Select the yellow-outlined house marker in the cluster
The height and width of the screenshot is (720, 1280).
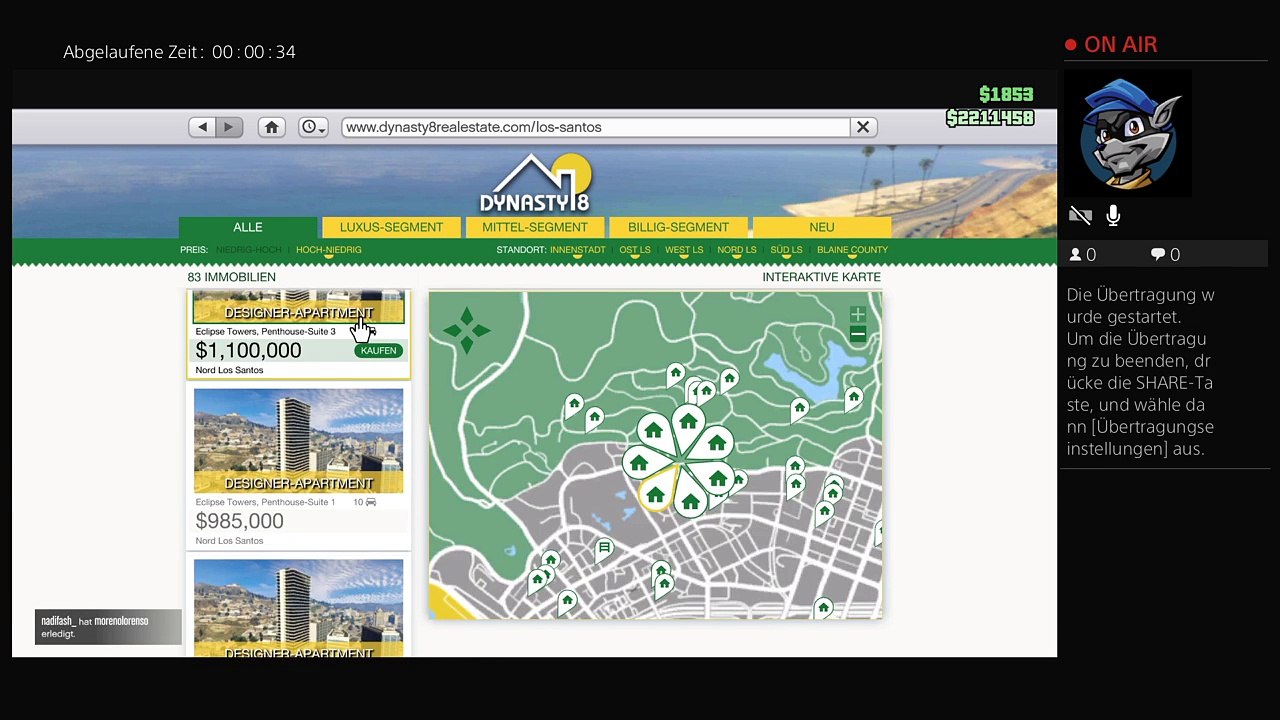(656, 494)
